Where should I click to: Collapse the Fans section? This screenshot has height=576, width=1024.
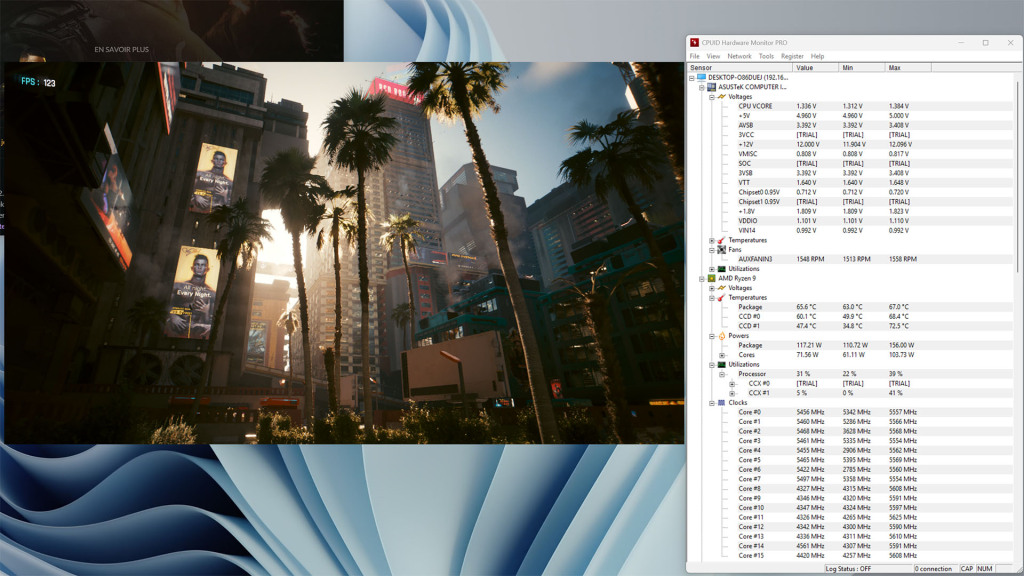click(712, 249)
